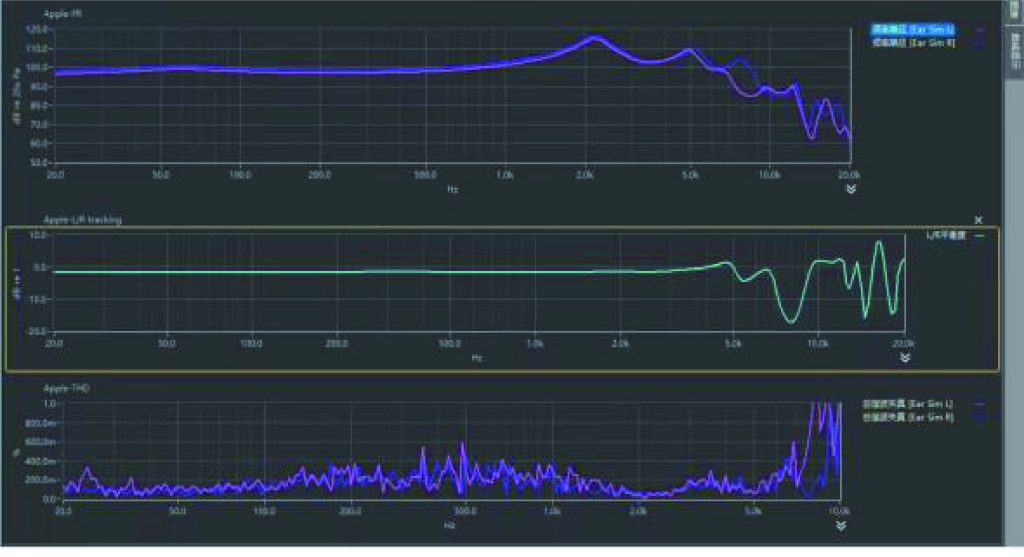Image resolution: width=1024 pixels, height=557 pixels.
Task: Expand the Apple THD graph's double-chevron options
Action: pos(841,526)
